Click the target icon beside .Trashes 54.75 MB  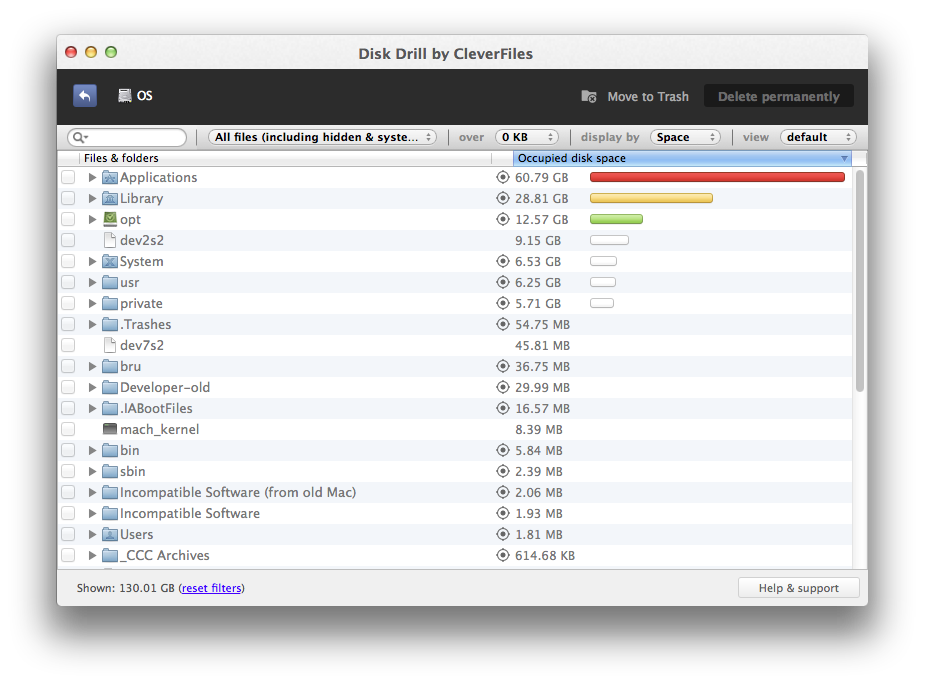pos(503,324)
